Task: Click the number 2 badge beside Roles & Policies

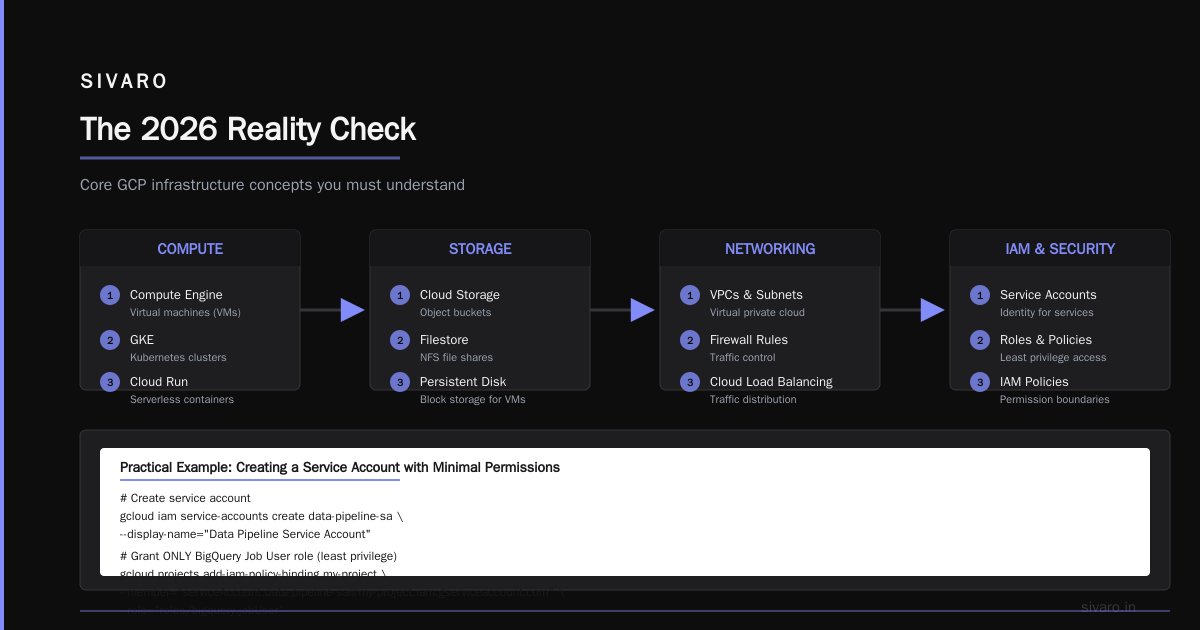Action: click(x=980, y=340)
